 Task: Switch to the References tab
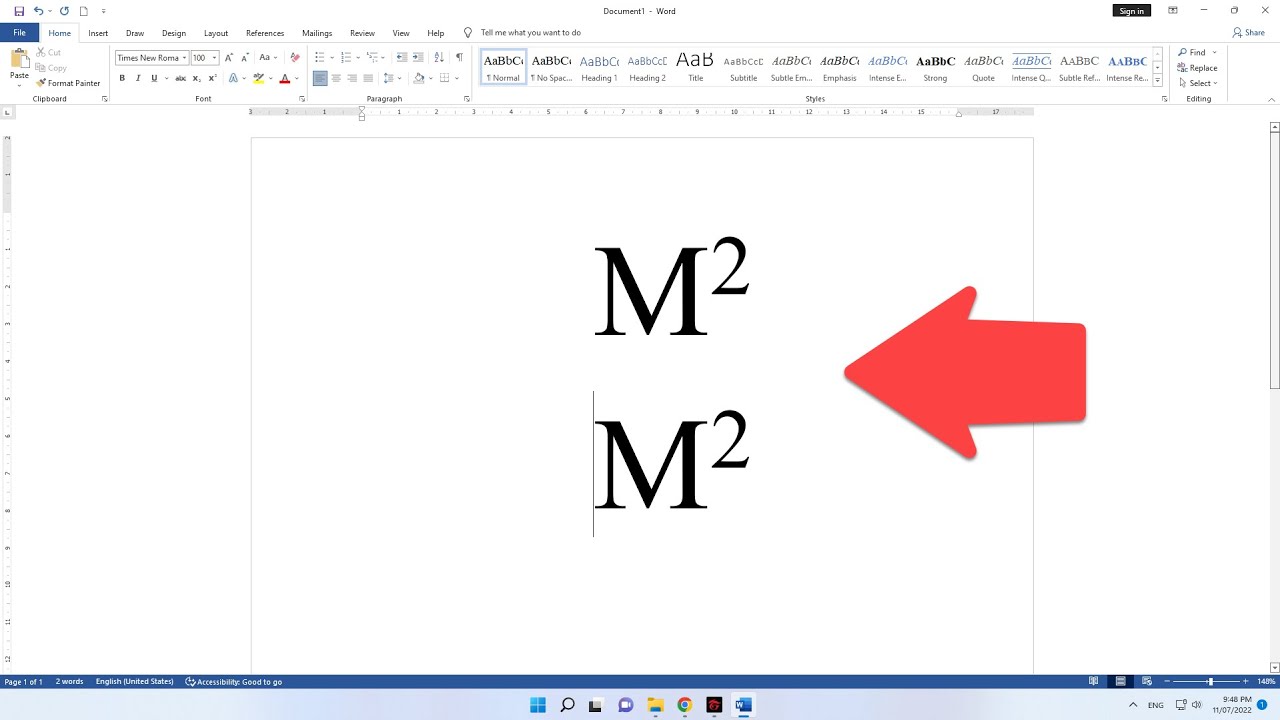[x=265, y=33]
